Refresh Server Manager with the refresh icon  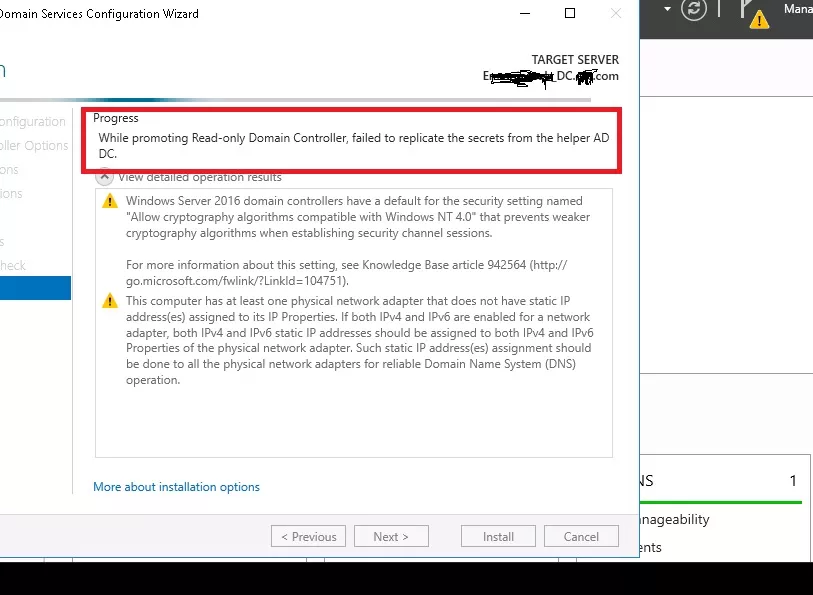click(694, 9)
